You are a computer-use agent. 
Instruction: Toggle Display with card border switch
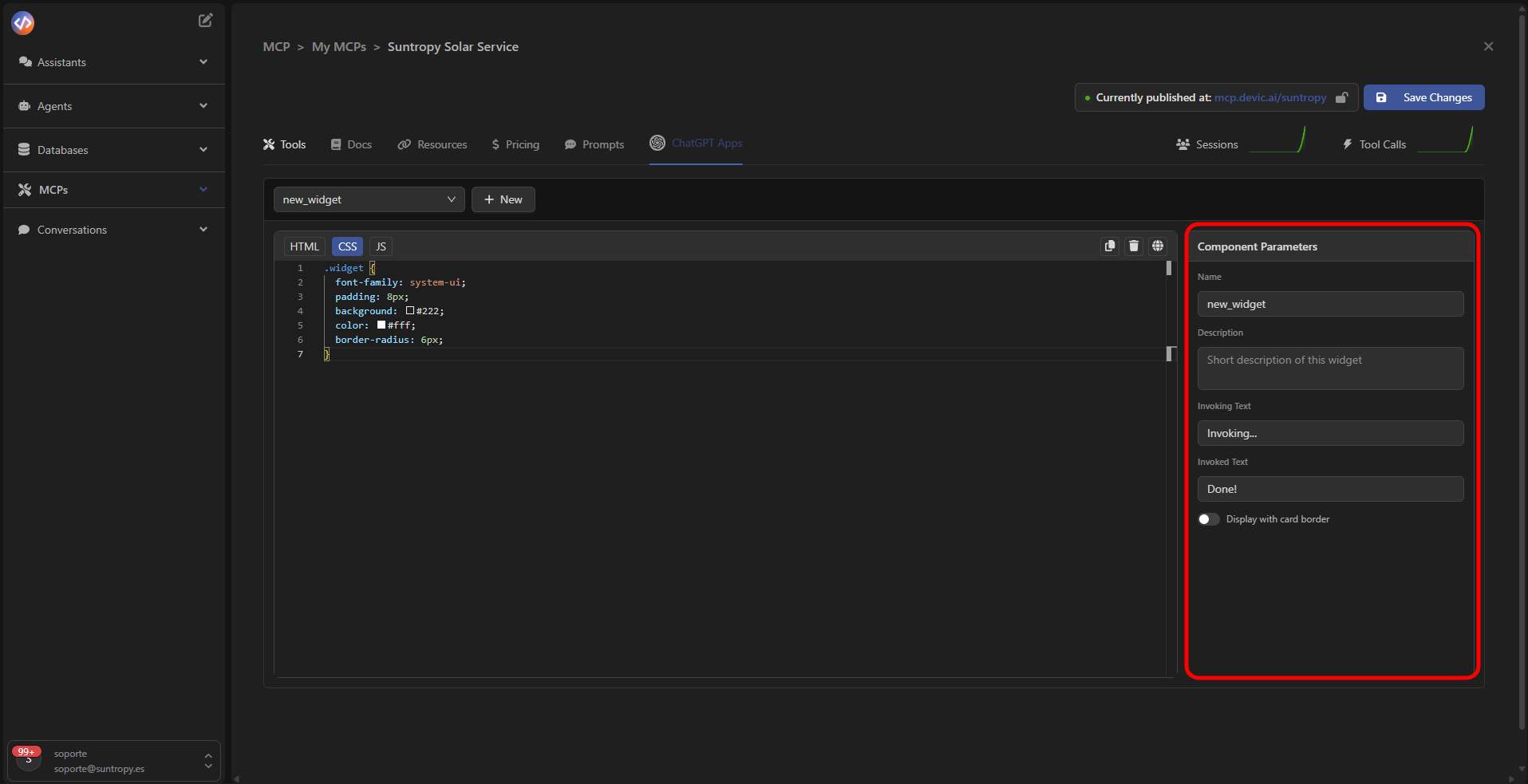tap(1208, 519)
